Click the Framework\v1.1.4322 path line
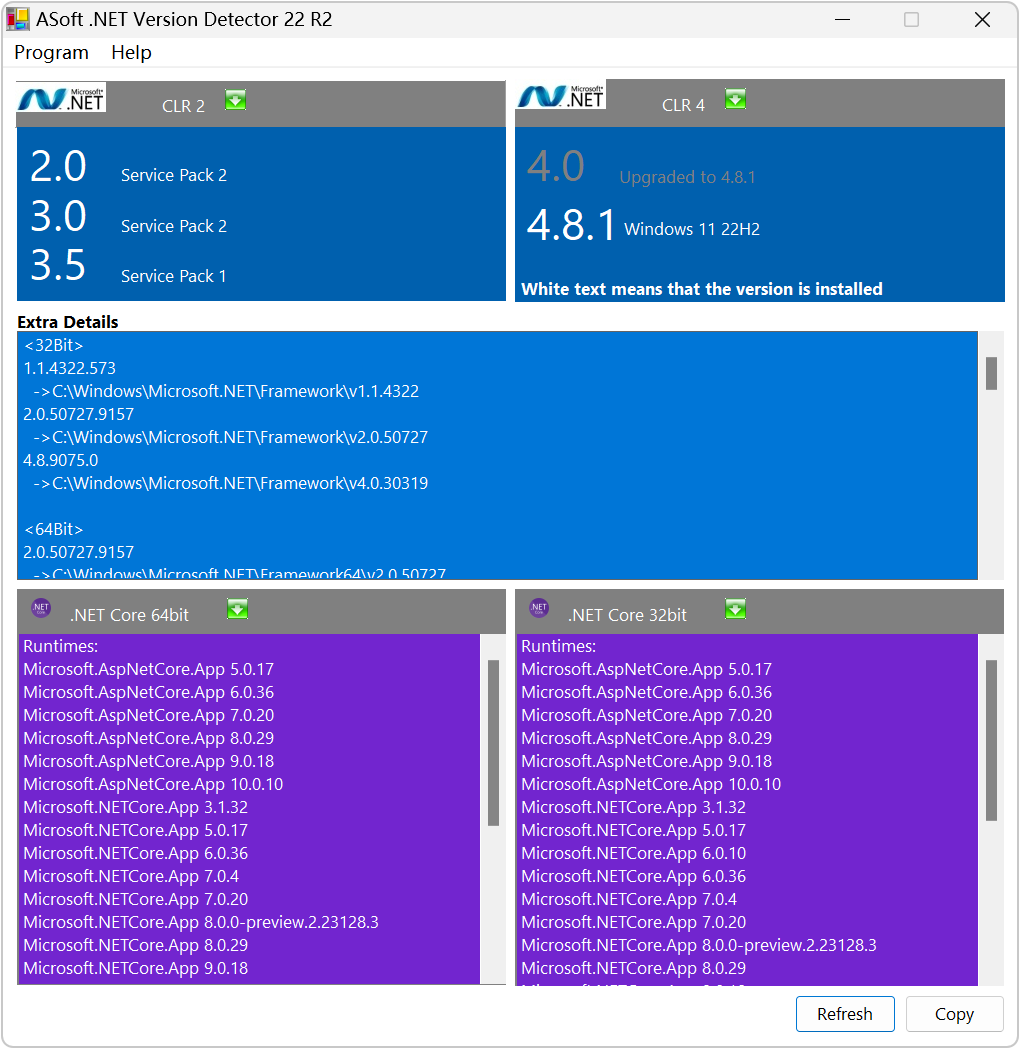 226,391
